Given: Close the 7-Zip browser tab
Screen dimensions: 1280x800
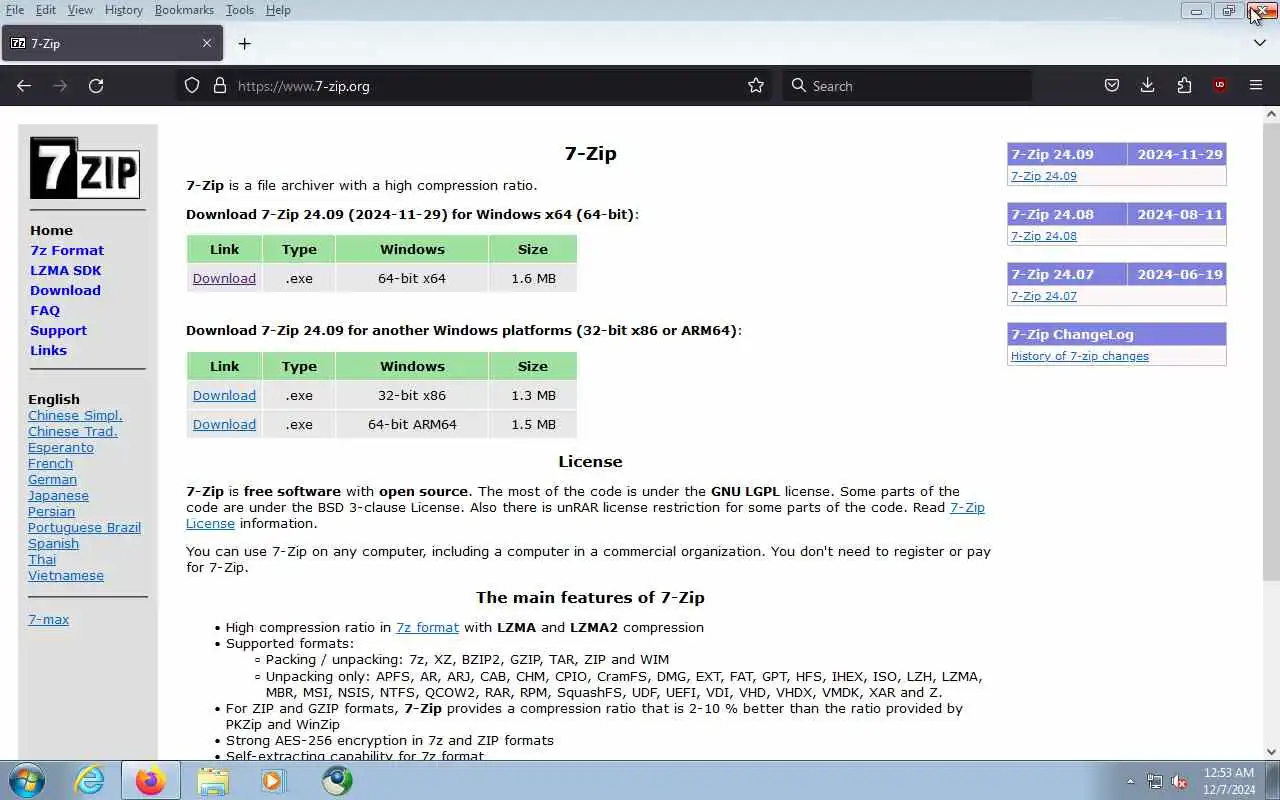Looking at the screenshot, I should click(207, 43).
